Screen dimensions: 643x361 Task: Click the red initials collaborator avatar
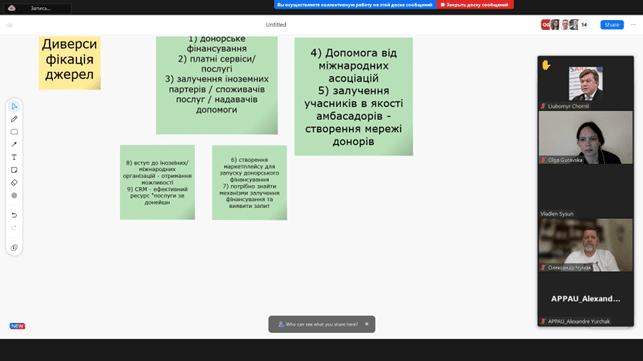click(x=545, y=25)
